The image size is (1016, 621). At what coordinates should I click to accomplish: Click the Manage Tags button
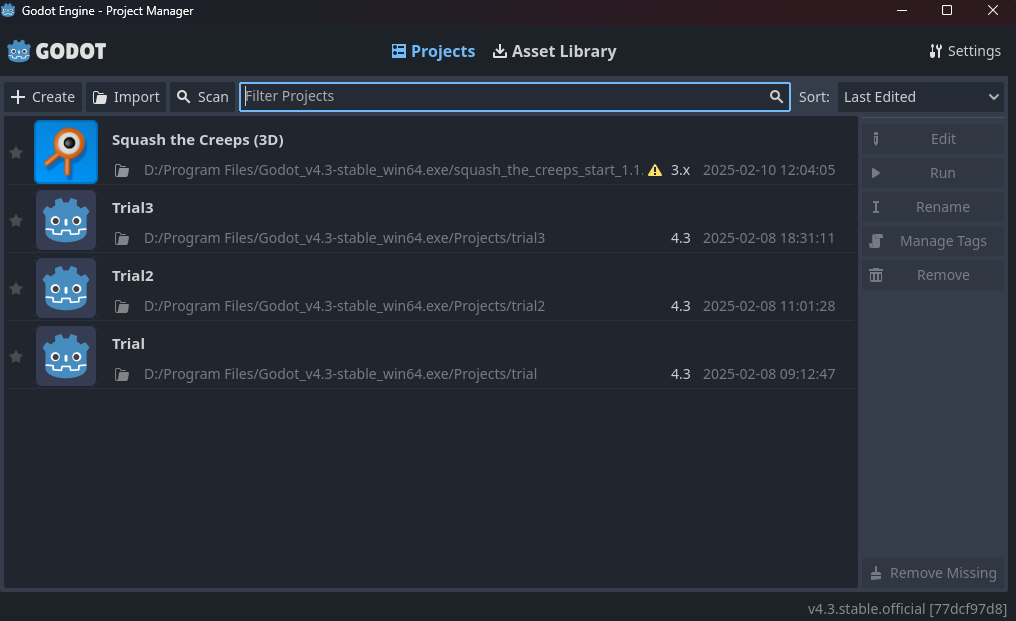pos(933,241)
